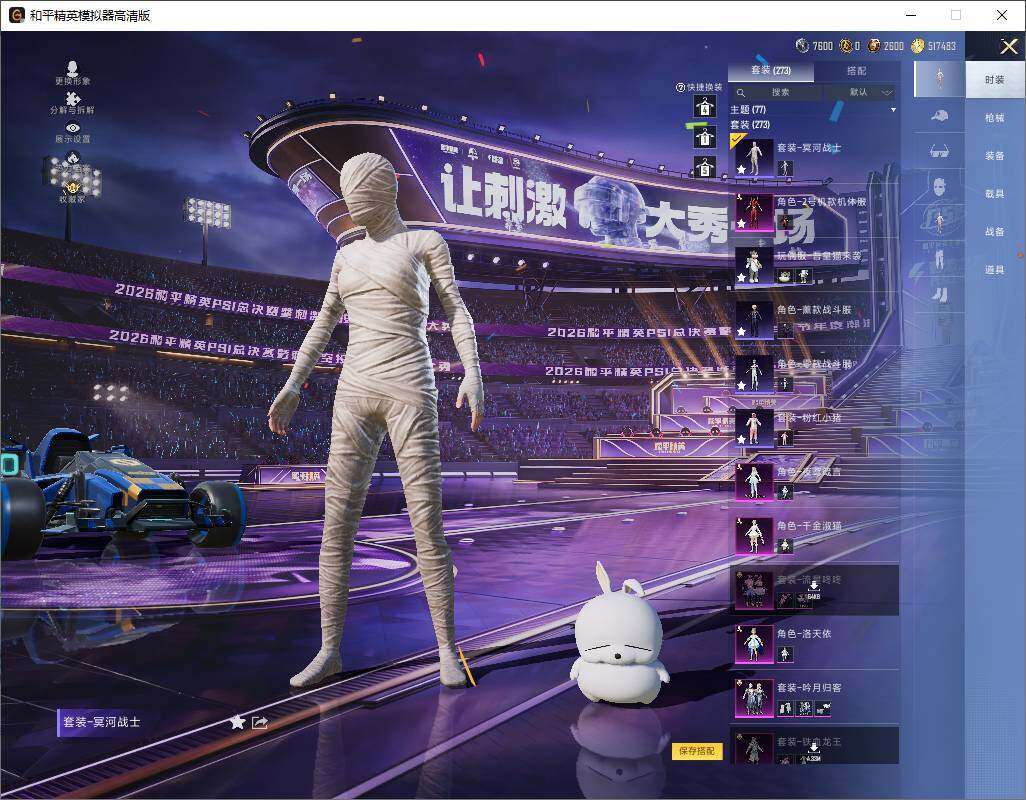Share the current outfit 套装-冥河战士
This screenshot has height=800, width=1026.
[260, 722]
